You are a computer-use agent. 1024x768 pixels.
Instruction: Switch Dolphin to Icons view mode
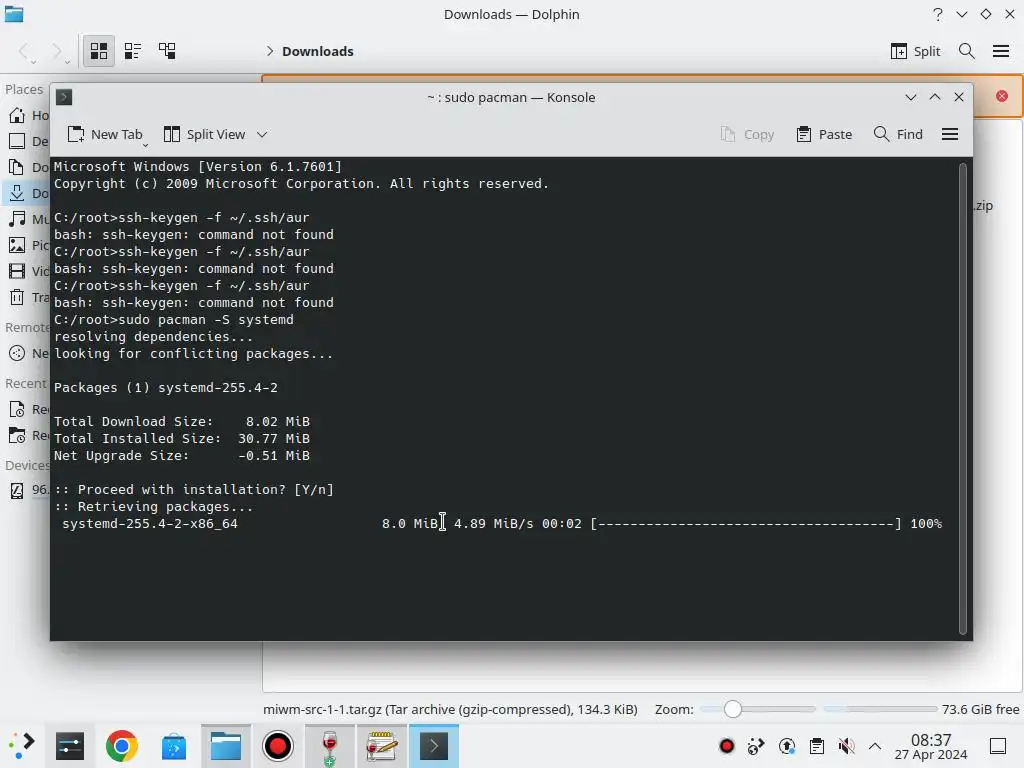tap(99, 51)
